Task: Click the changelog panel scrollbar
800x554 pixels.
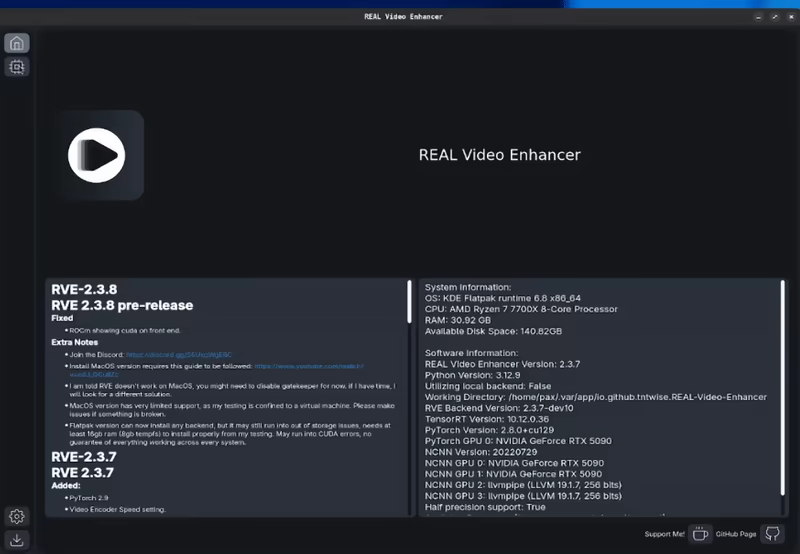Action: click(x=409, y=301)
